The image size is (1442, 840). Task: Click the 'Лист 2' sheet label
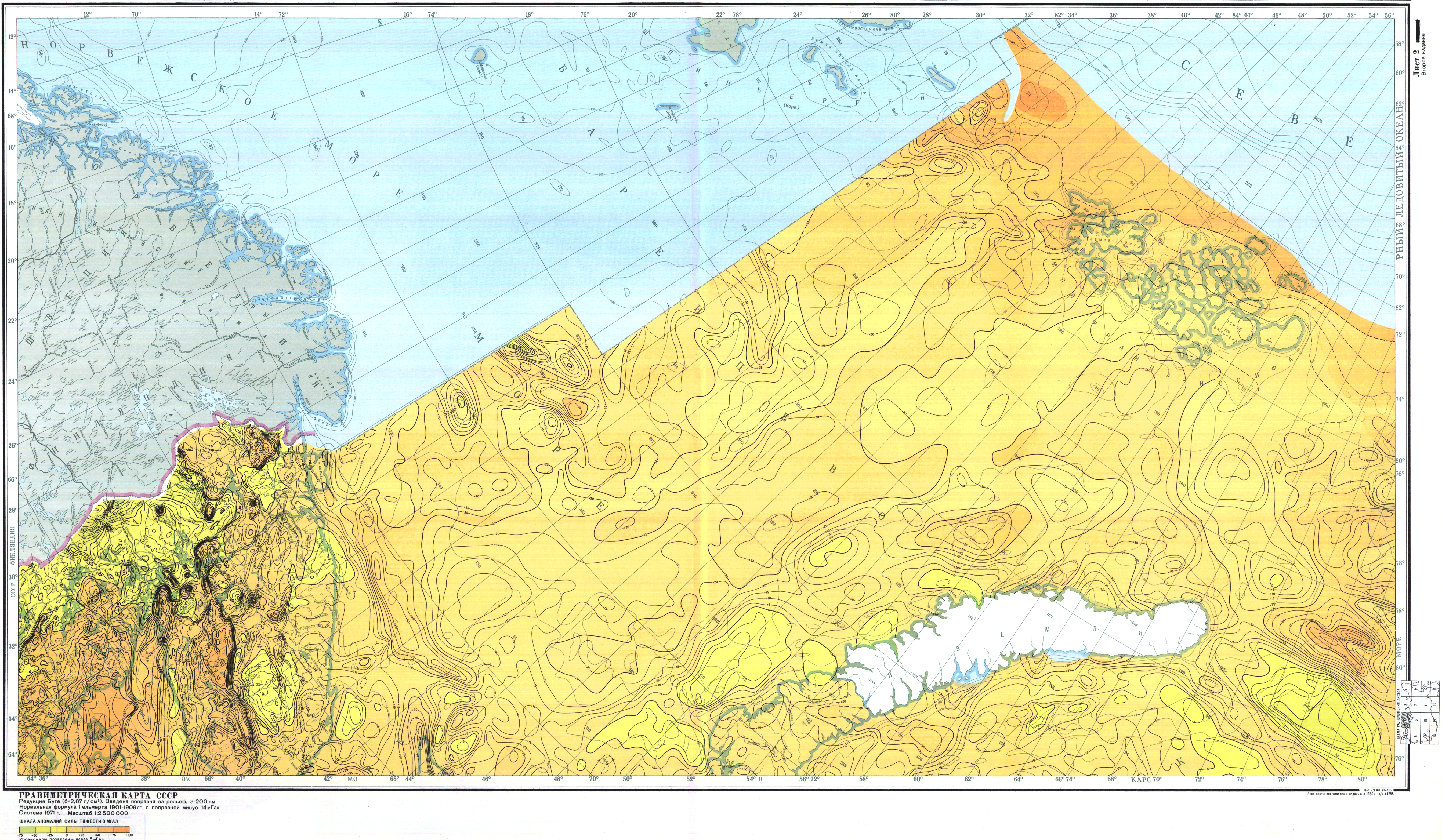1416,64
